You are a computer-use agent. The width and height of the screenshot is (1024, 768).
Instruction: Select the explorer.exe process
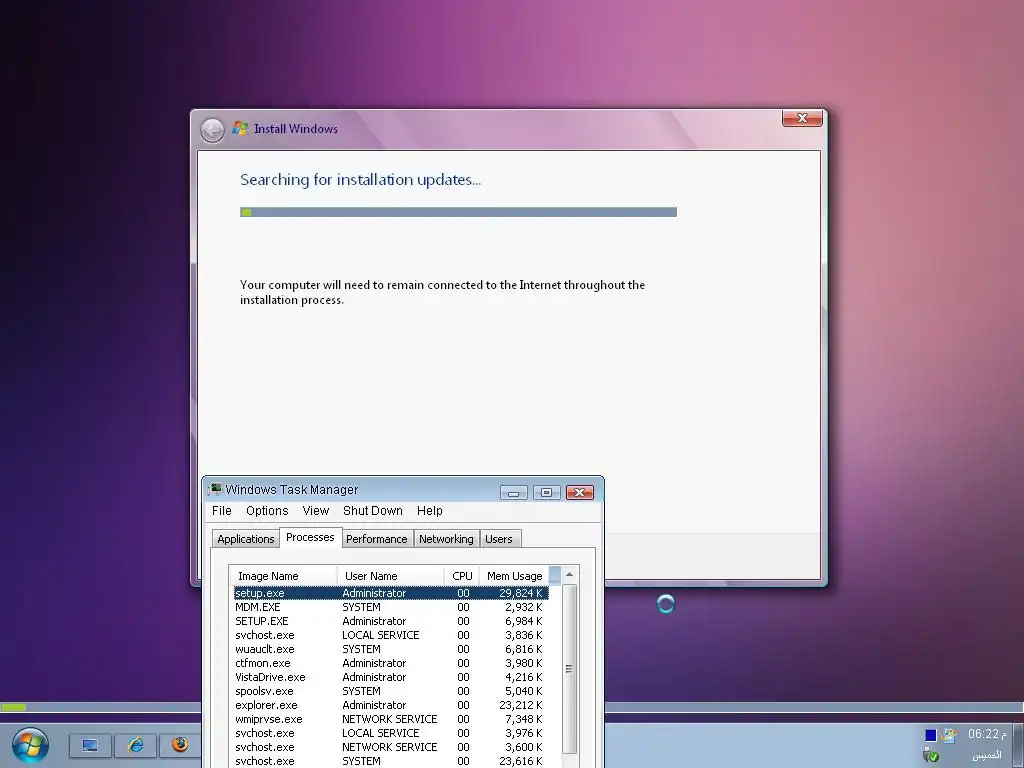[391, 705]
